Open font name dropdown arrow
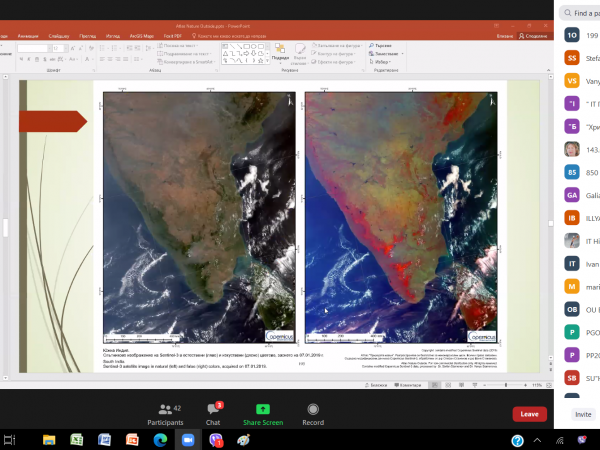 pos(49,48)
